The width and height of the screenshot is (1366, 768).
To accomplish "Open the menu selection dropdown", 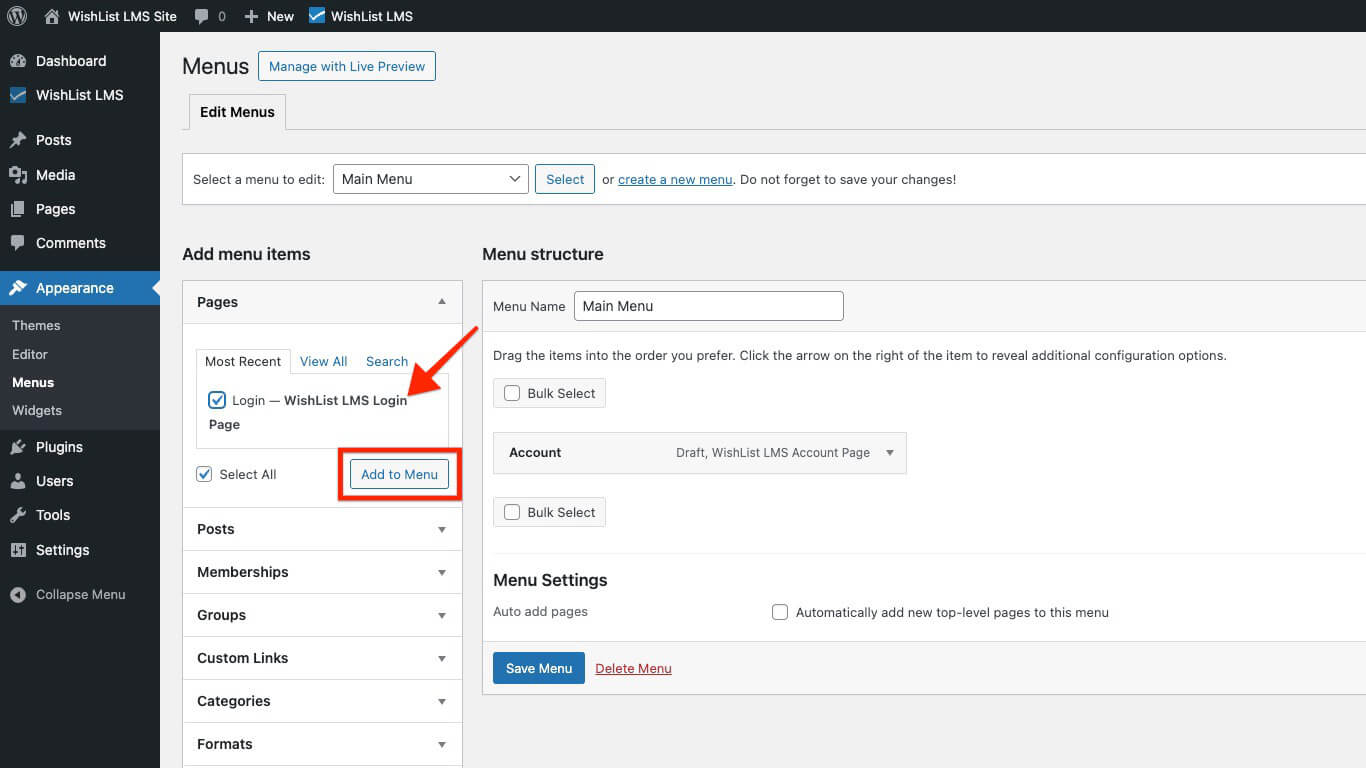I will tap(430, 178).
